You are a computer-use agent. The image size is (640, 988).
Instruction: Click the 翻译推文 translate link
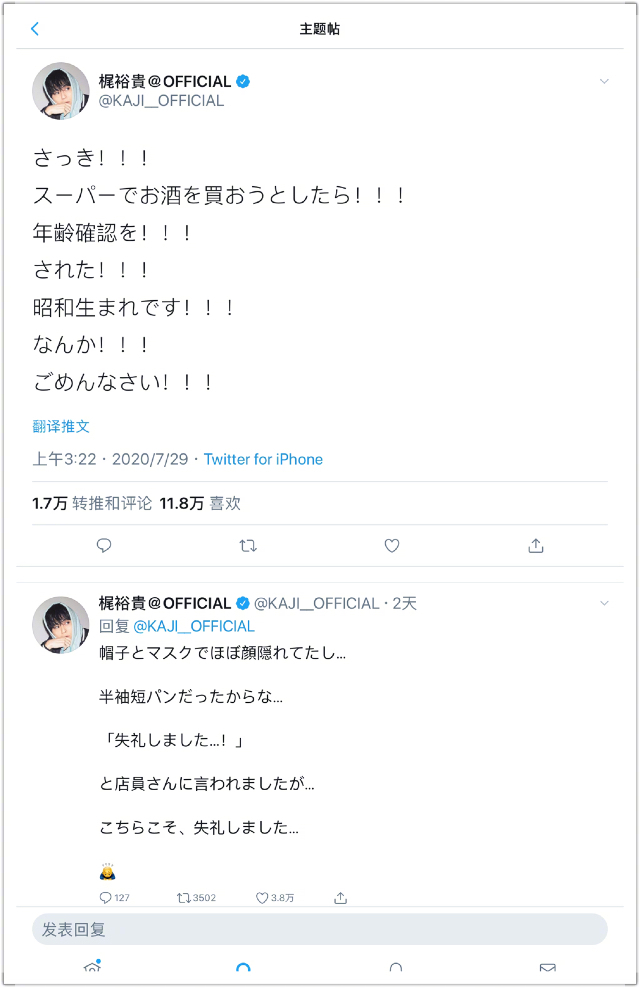[x=61, y=426]
